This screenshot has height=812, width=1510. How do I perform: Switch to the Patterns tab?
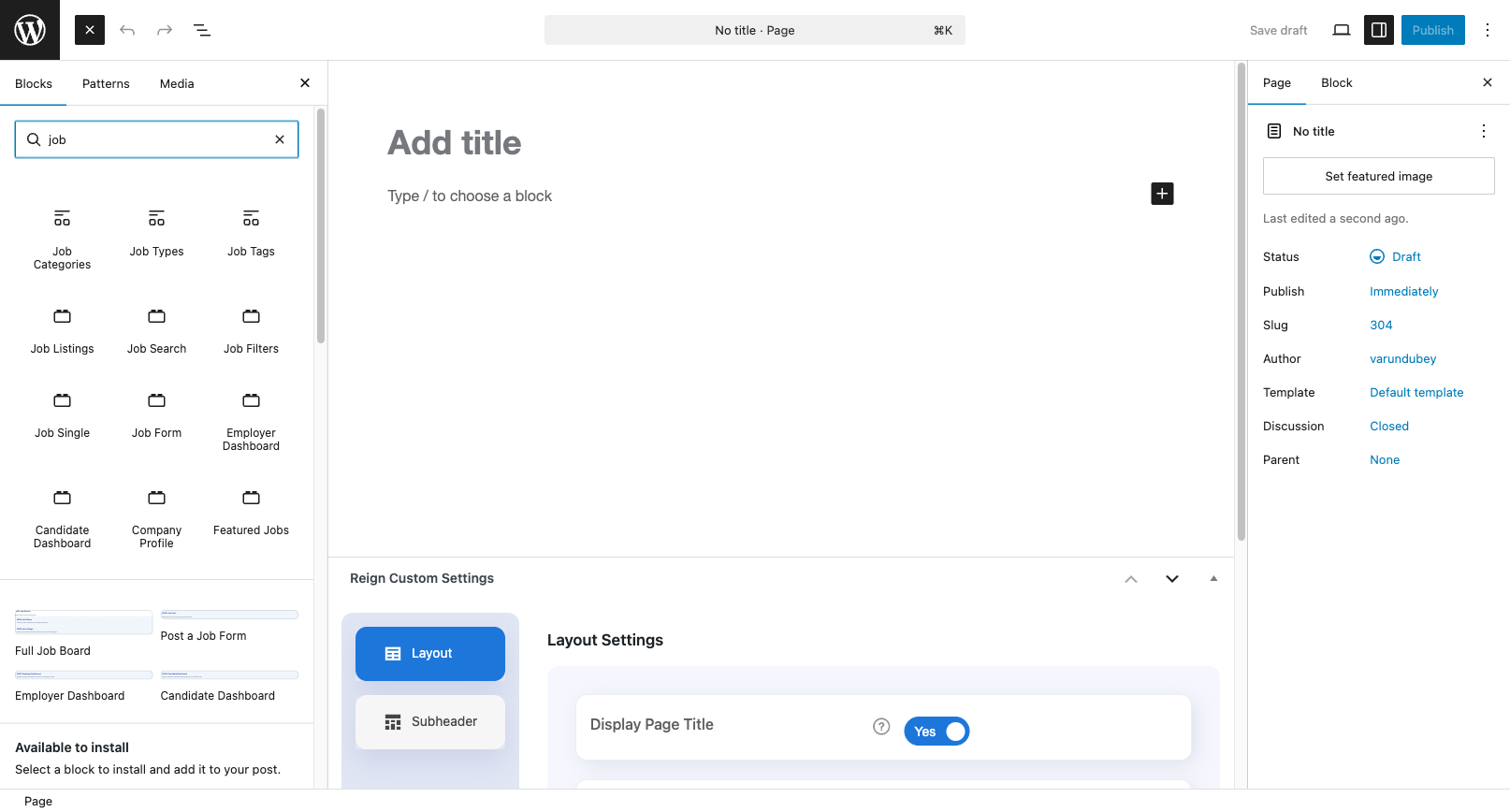106,83
